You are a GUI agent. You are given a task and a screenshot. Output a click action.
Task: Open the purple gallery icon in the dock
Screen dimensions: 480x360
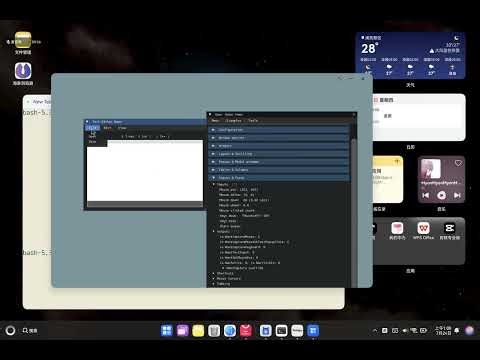[x=182, y=331]
